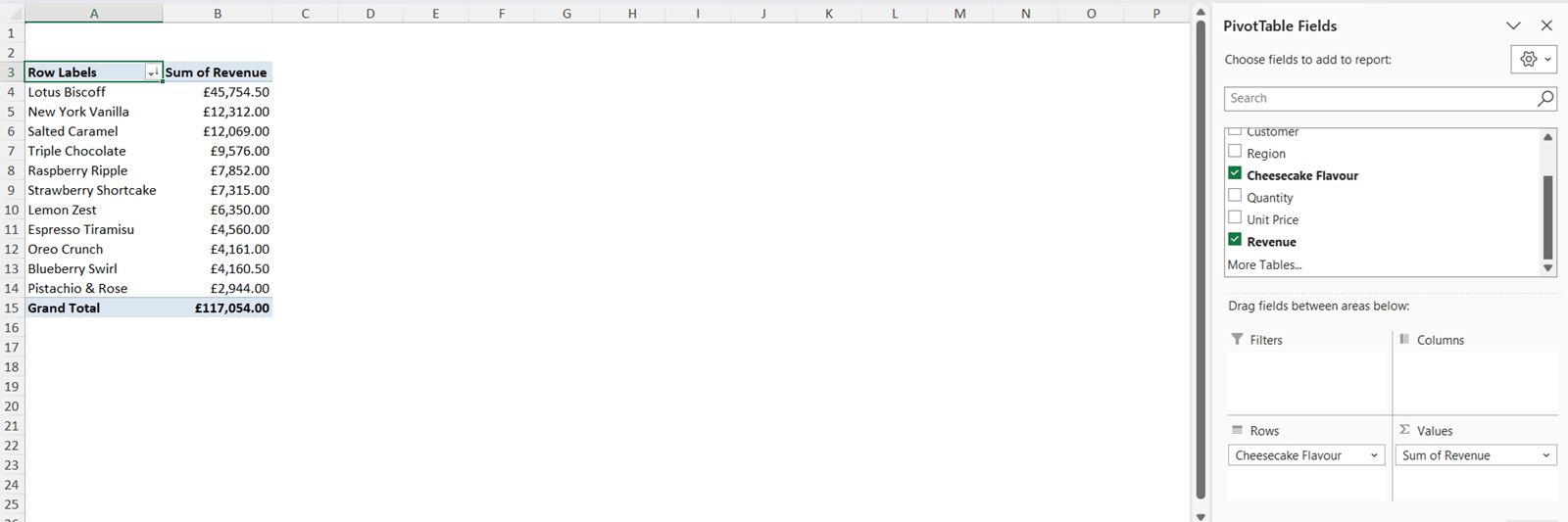Select the Salted Caramel cell

pyautogui.click(x=94, y=131)
